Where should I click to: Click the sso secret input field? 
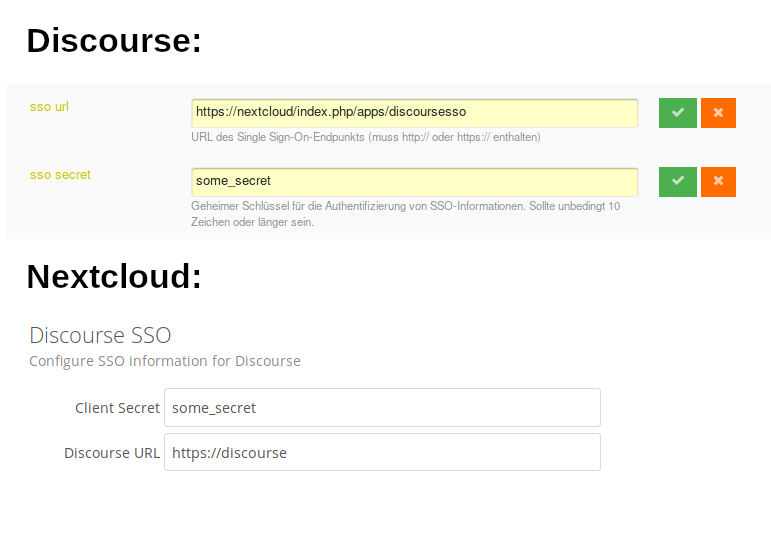coord(415,182)
